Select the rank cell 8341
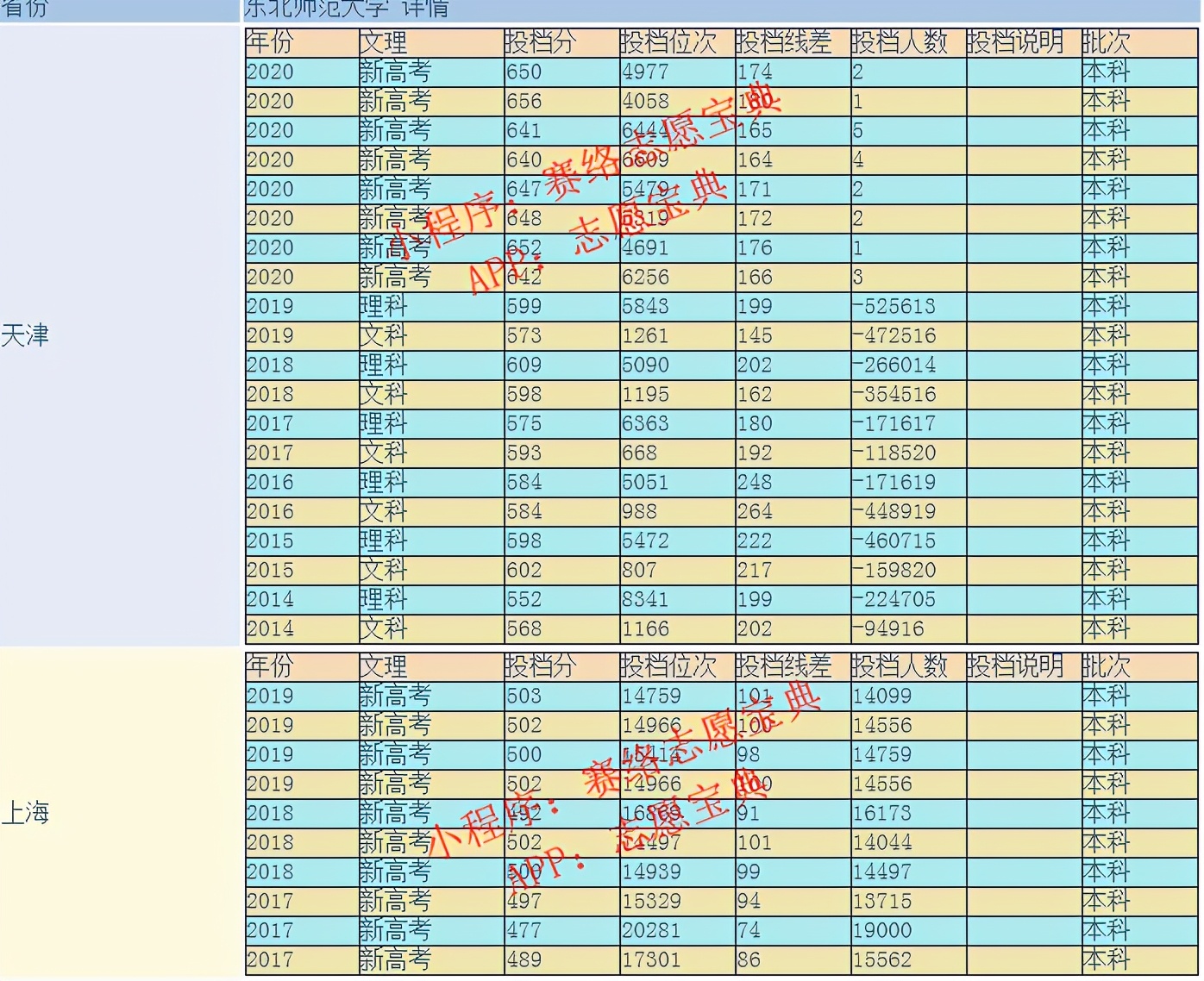 [677, 599]
